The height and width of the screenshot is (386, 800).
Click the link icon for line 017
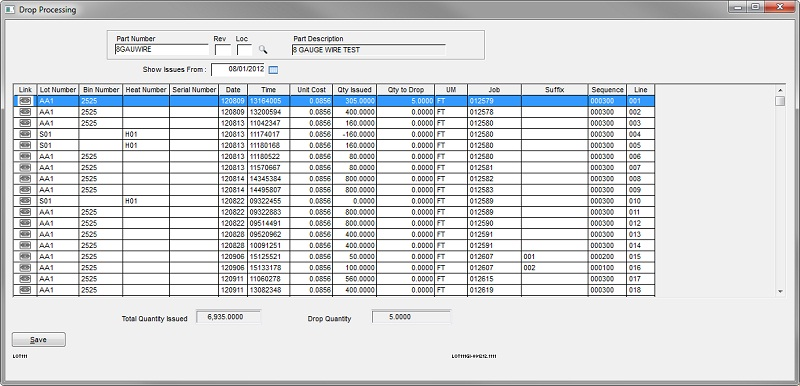point(25,278)
